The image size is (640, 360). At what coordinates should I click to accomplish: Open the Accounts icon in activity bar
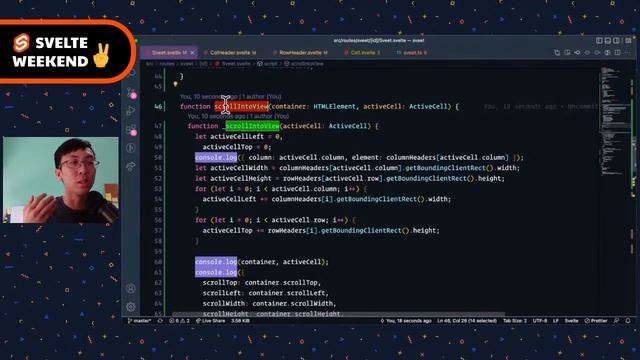click(131, 289)
